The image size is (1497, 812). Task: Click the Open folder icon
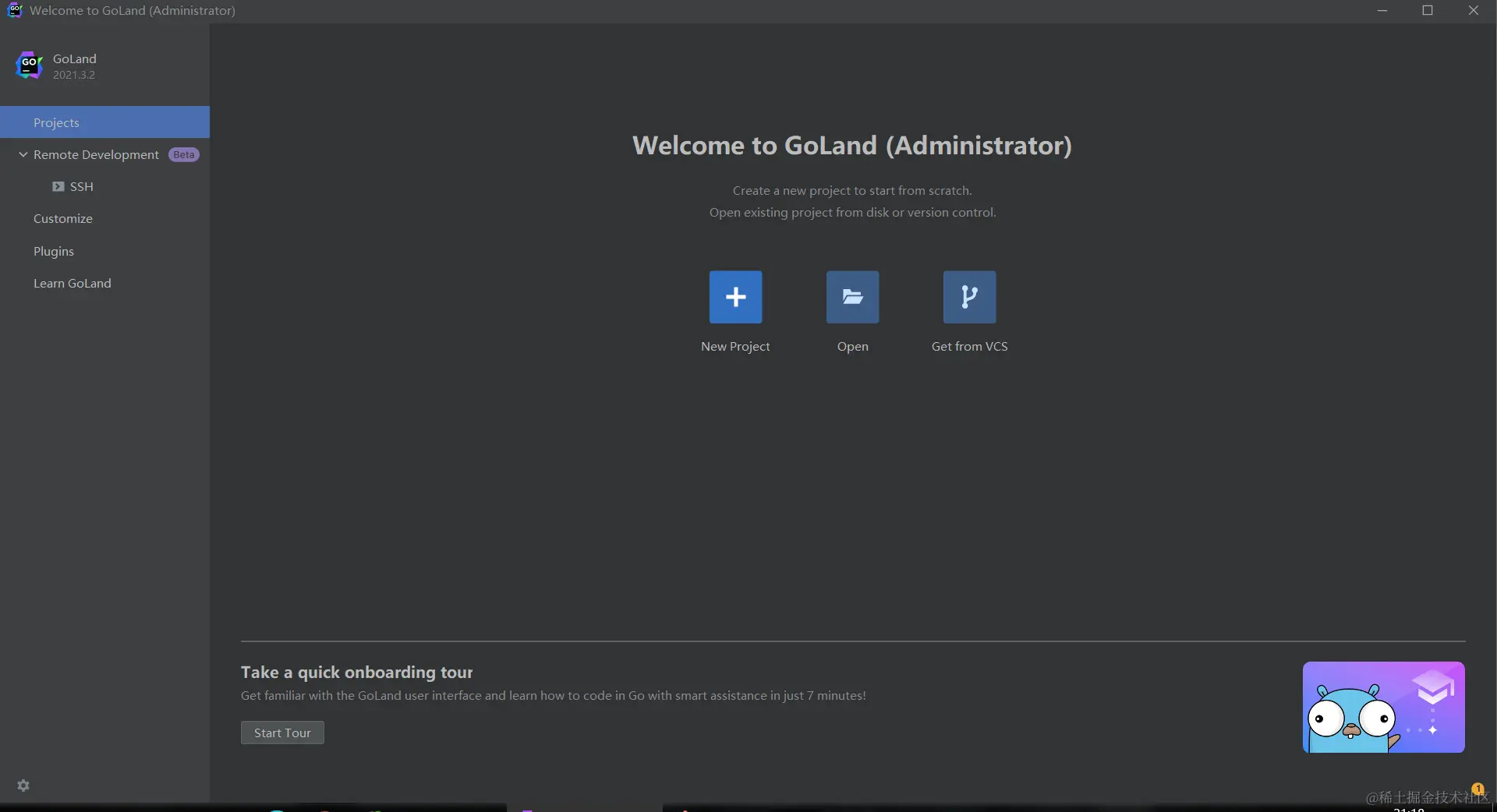[852, 297]
